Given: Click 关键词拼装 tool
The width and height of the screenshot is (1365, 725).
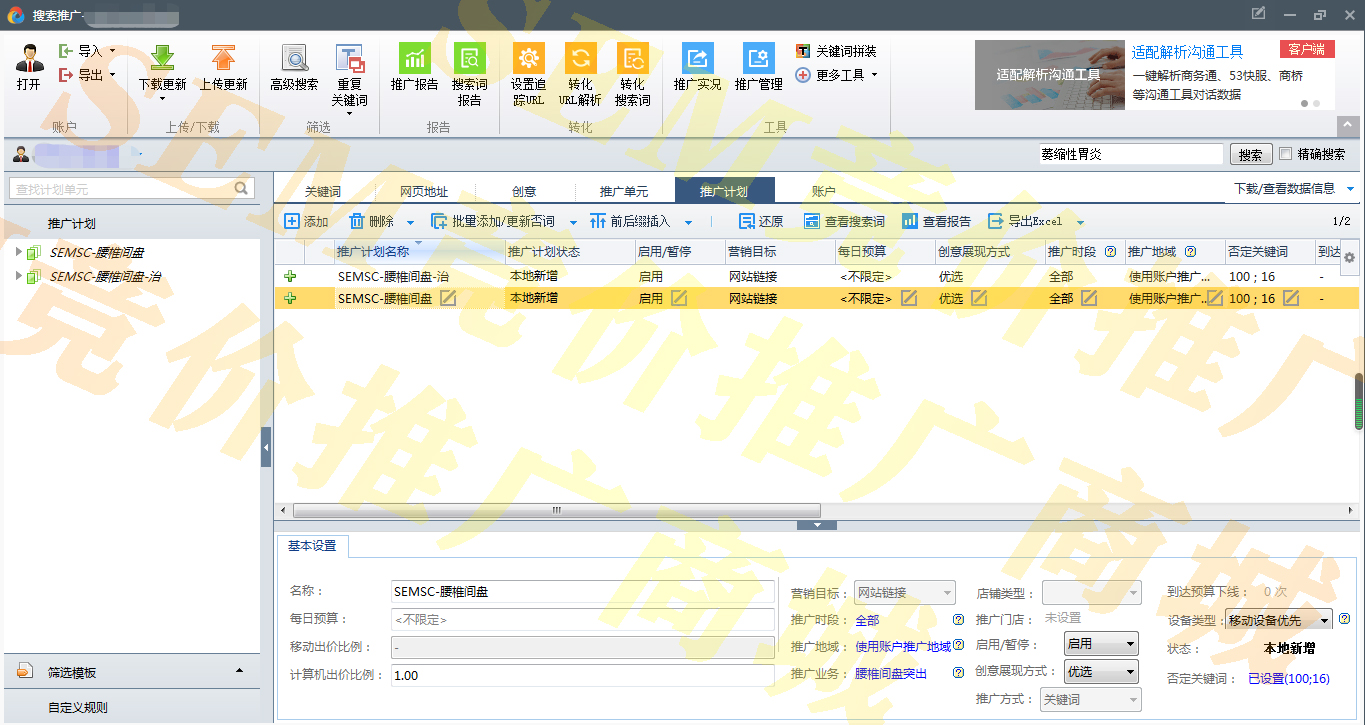Looking at the screenshot, I should [836, 50].
